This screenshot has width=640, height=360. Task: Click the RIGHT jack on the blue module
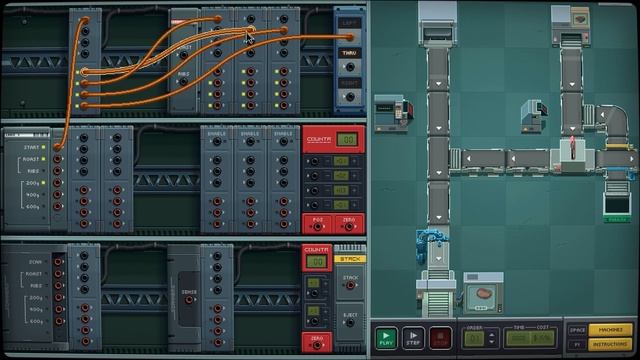pyautogui.click(x=350, y=97)
